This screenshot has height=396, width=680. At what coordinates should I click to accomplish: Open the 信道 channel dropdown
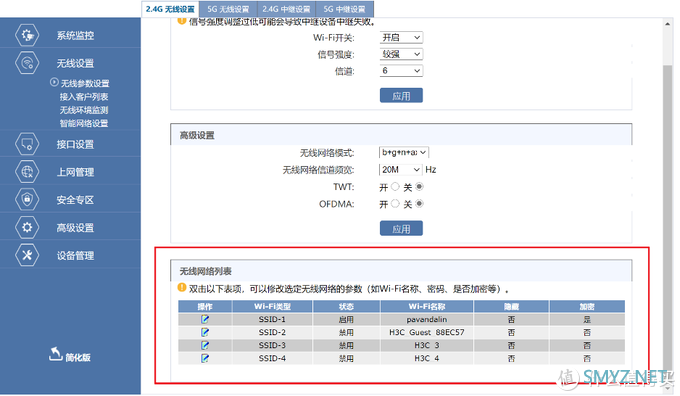(x=401, y=71)
